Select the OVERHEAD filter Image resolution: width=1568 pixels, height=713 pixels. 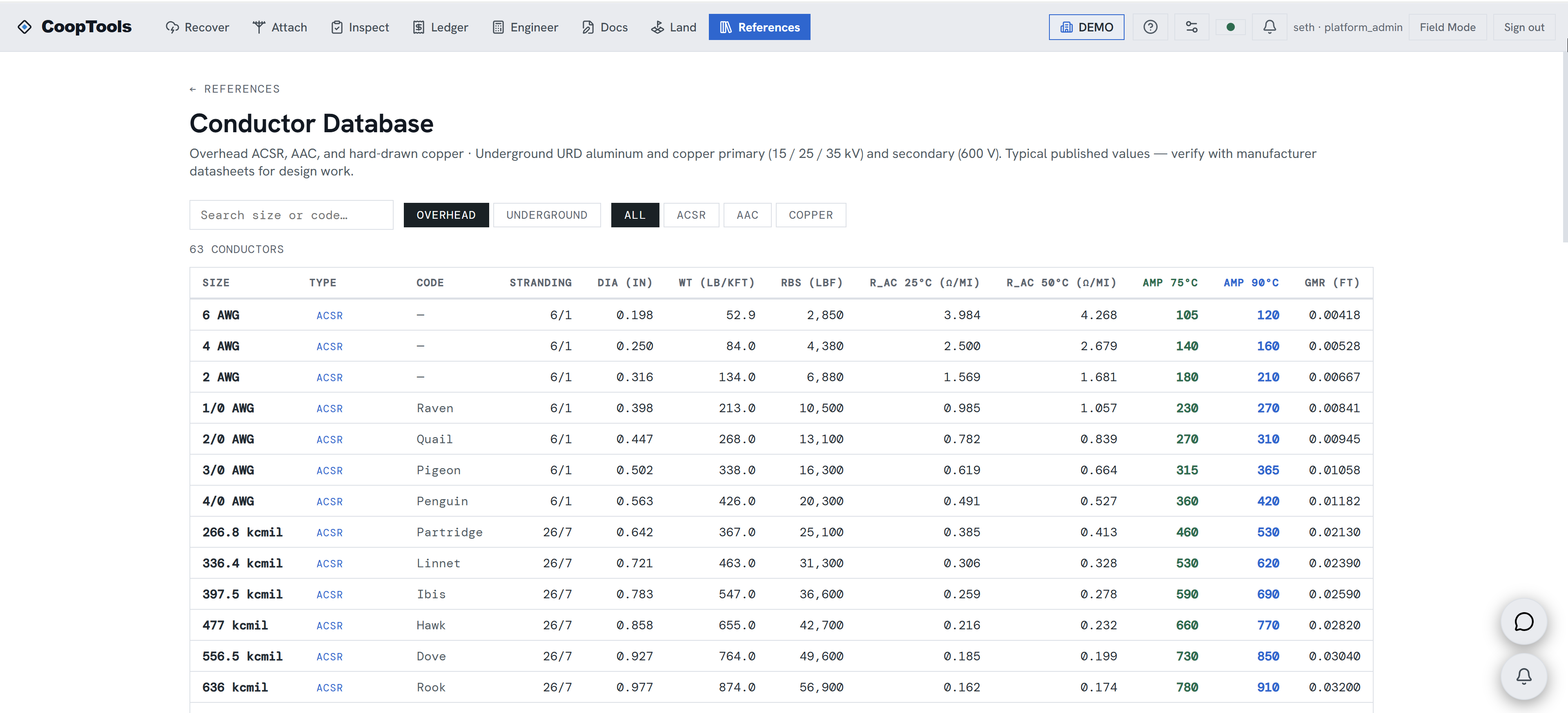click(446, 215)
